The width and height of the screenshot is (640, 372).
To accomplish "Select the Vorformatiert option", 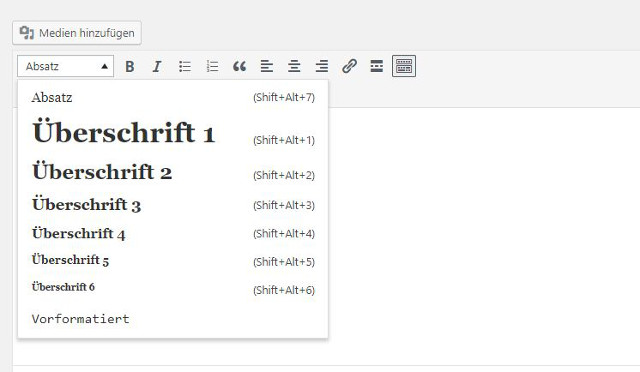I will (x=173, y=319).
